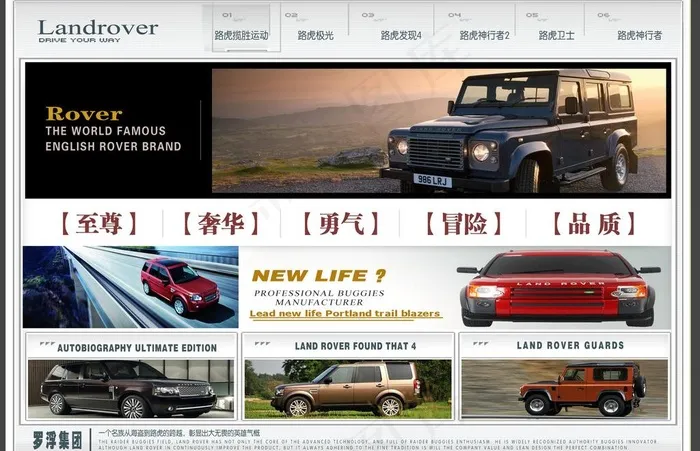Click the DRIVE YOUR WAY tagline
Viewport: 700px width, 451px height.
[79, 40]
